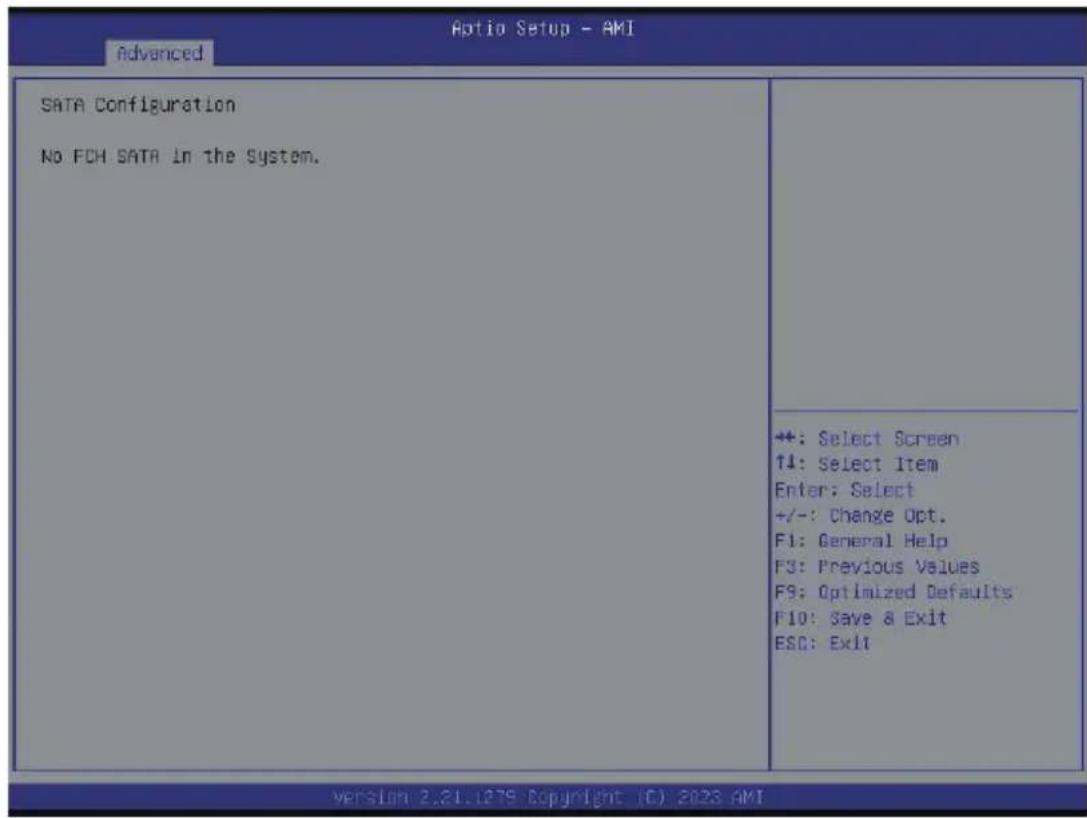The height and width of the screenshot is (818, 1087).
Task: Click the version copyright footer text
Action: coord(548,797)
